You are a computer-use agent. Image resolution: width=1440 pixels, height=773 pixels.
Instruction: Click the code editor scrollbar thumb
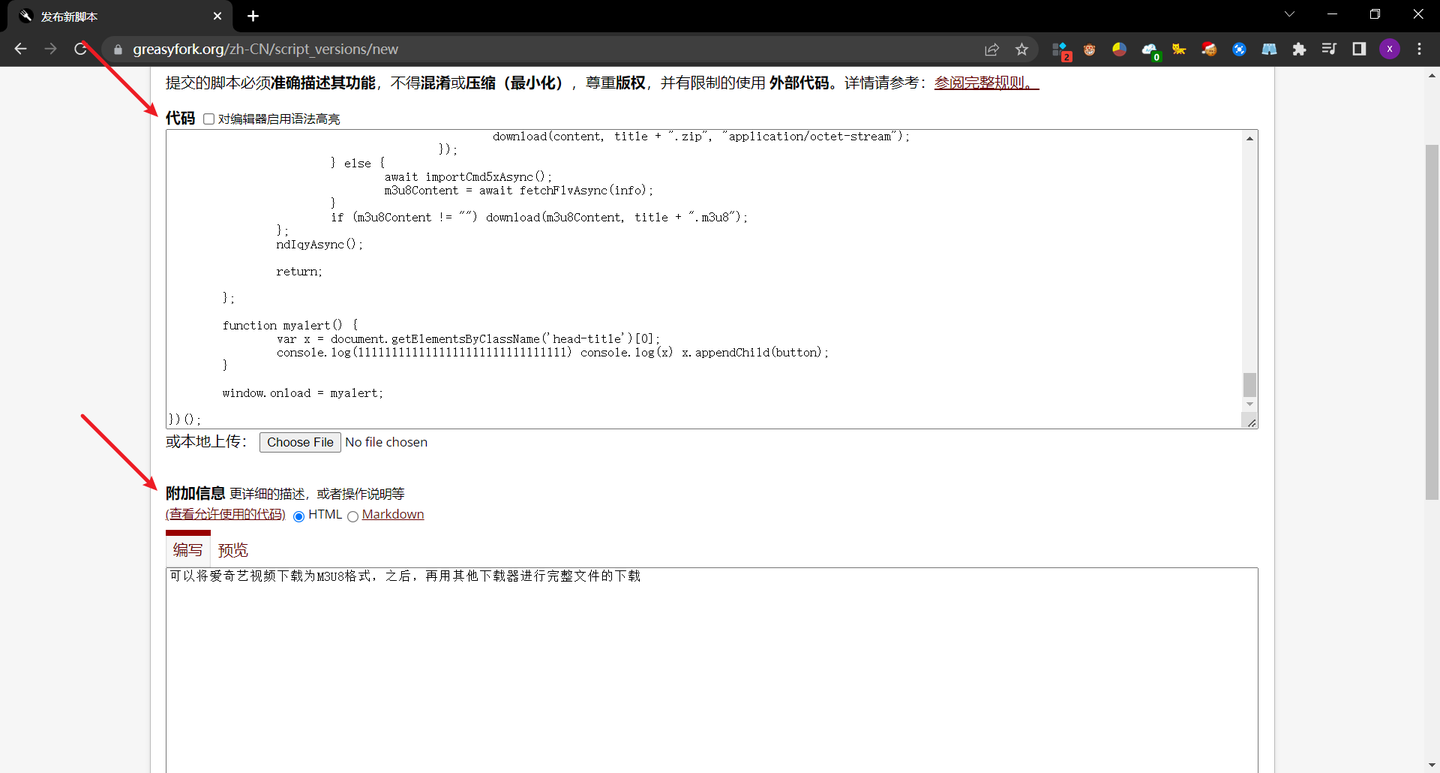1249,384
